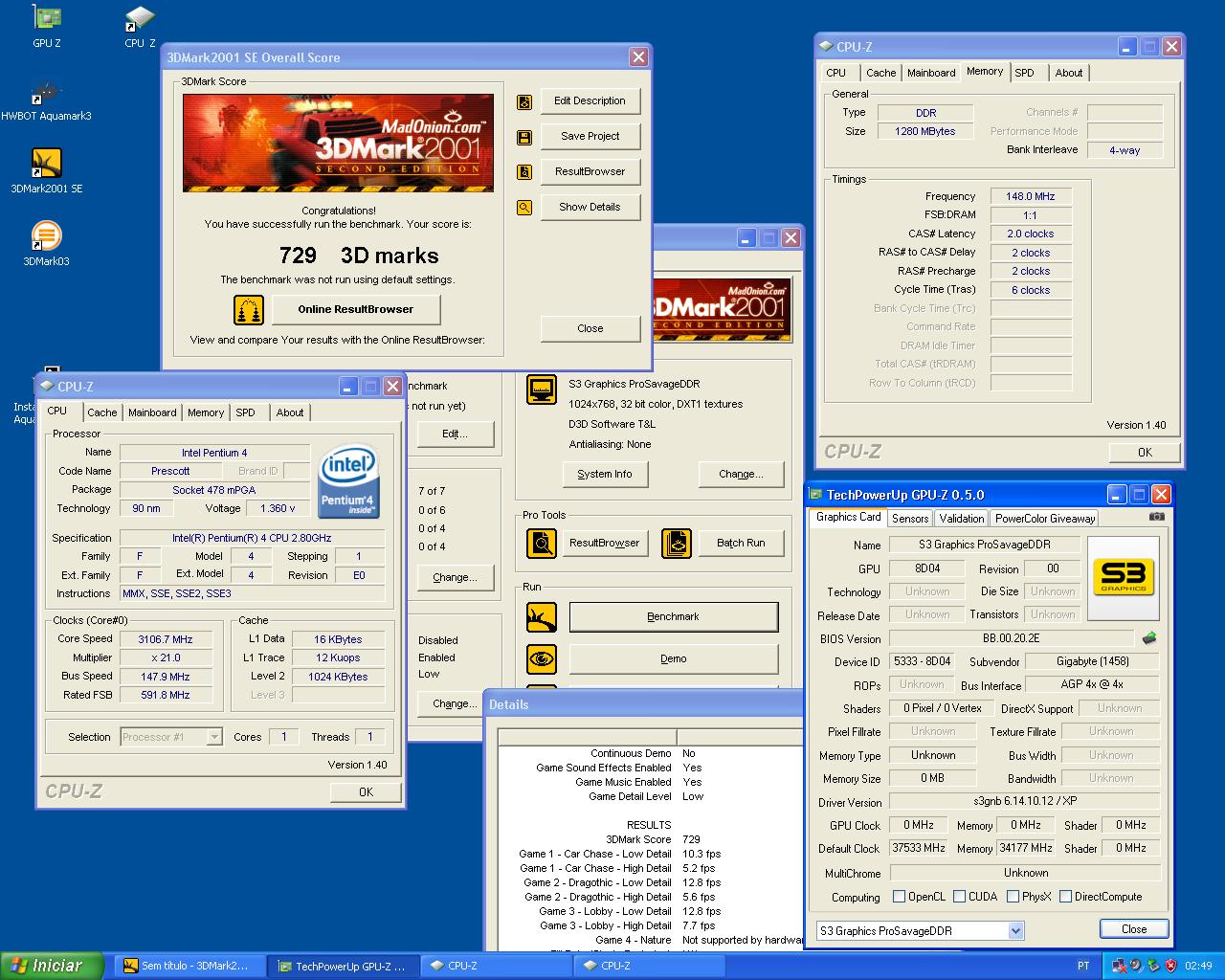This screenshot has width=1225, height=980.
Task: Click the CPU-Z Core Speed value field
Action: pos(166,639)
